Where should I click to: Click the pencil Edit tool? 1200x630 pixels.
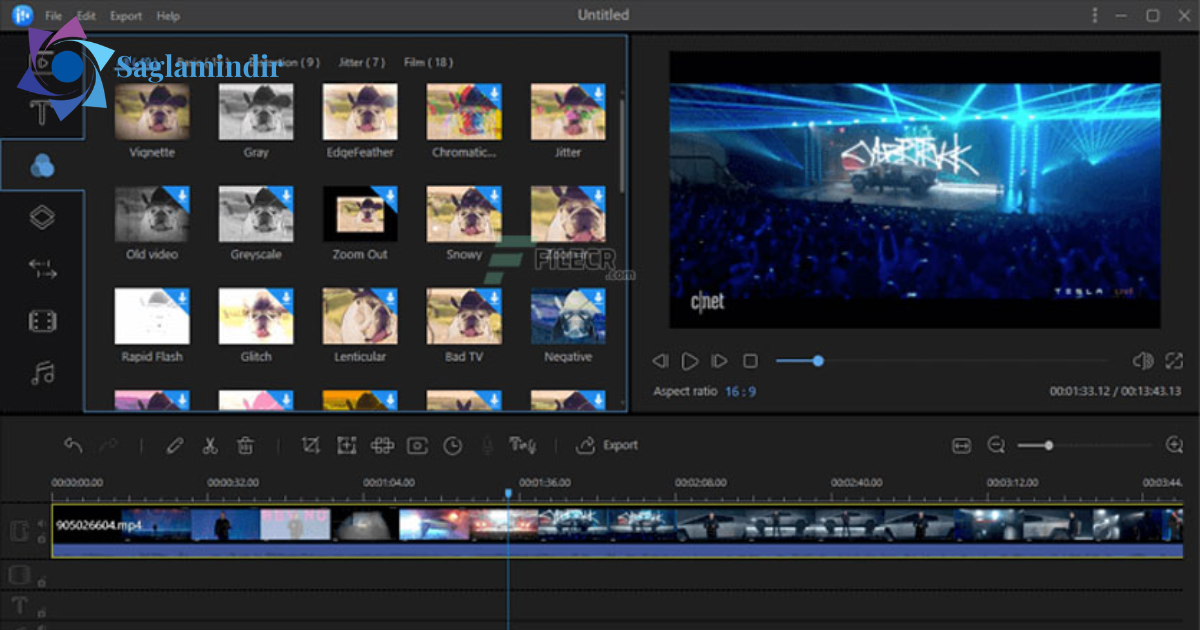tap(175, 445)
